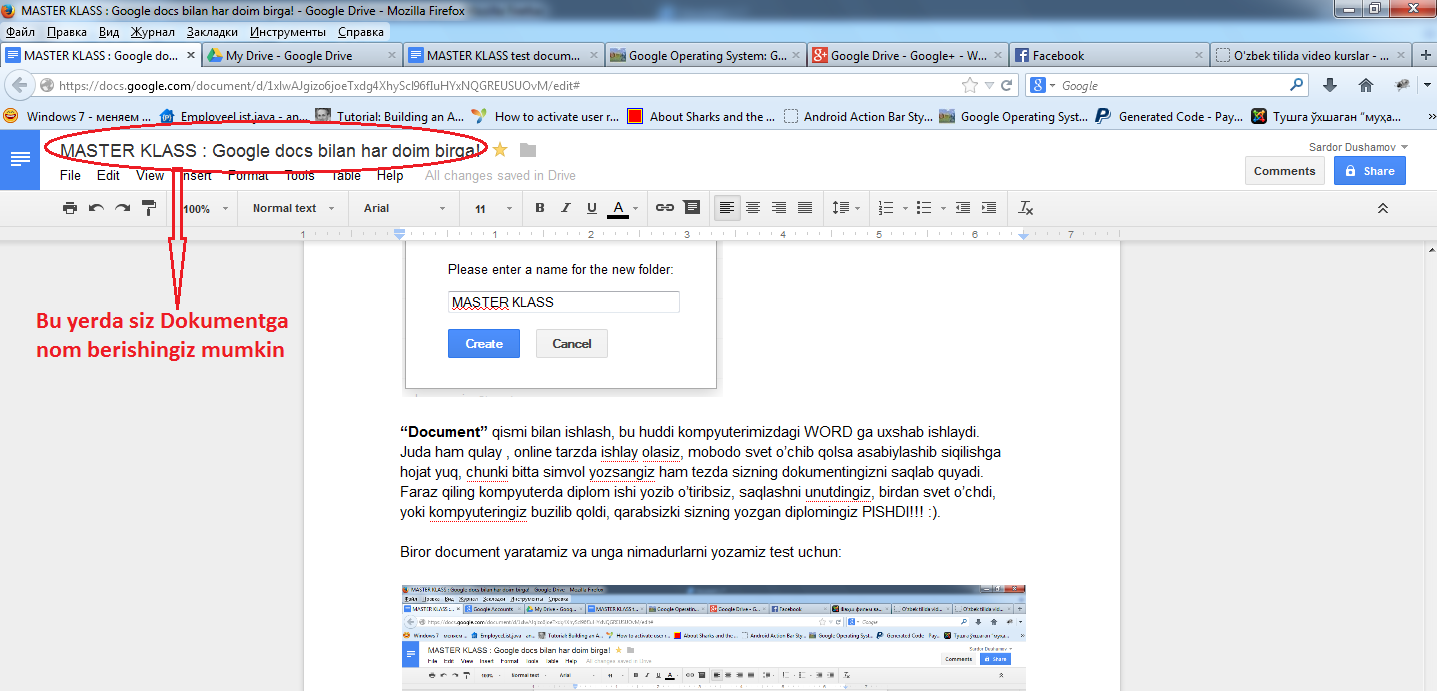Open the Docs Help menu

(x=390, y=175)
